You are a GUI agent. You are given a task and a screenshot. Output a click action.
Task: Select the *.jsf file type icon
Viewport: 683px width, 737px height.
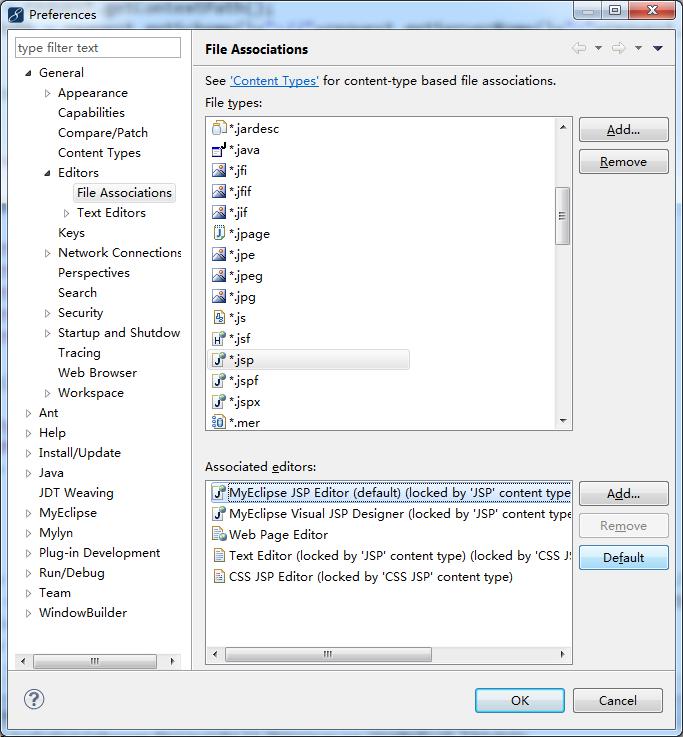pos(219,338)
